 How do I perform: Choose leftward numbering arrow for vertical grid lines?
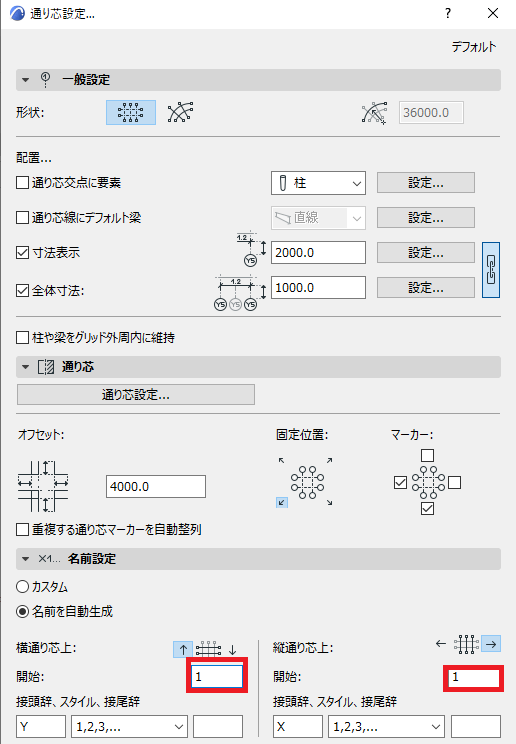click(441, 644)
